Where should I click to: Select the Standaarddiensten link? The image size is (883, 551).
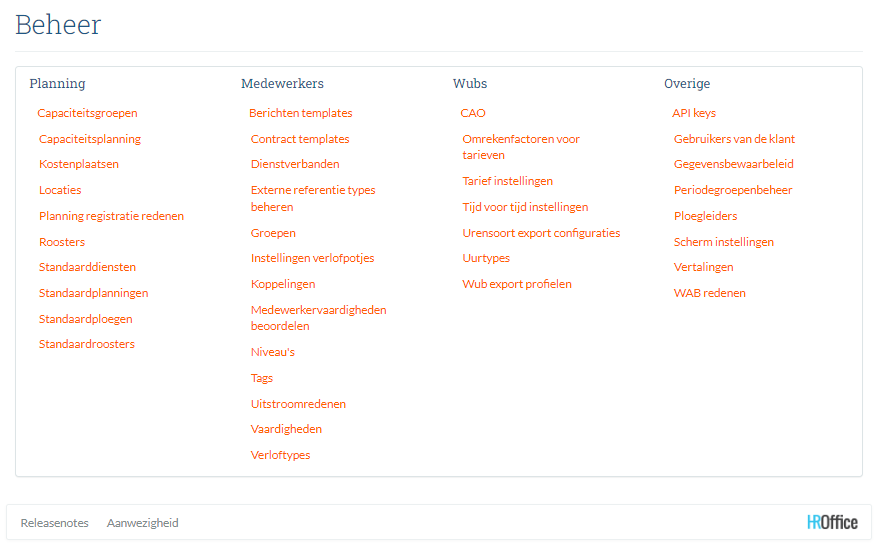click(87, 267)
